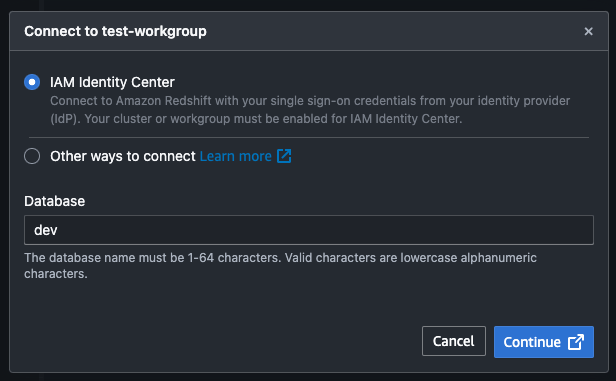Screen dimensions: 616x381
Task: Focus the Database name input field
Action: [x=309, y=230]
